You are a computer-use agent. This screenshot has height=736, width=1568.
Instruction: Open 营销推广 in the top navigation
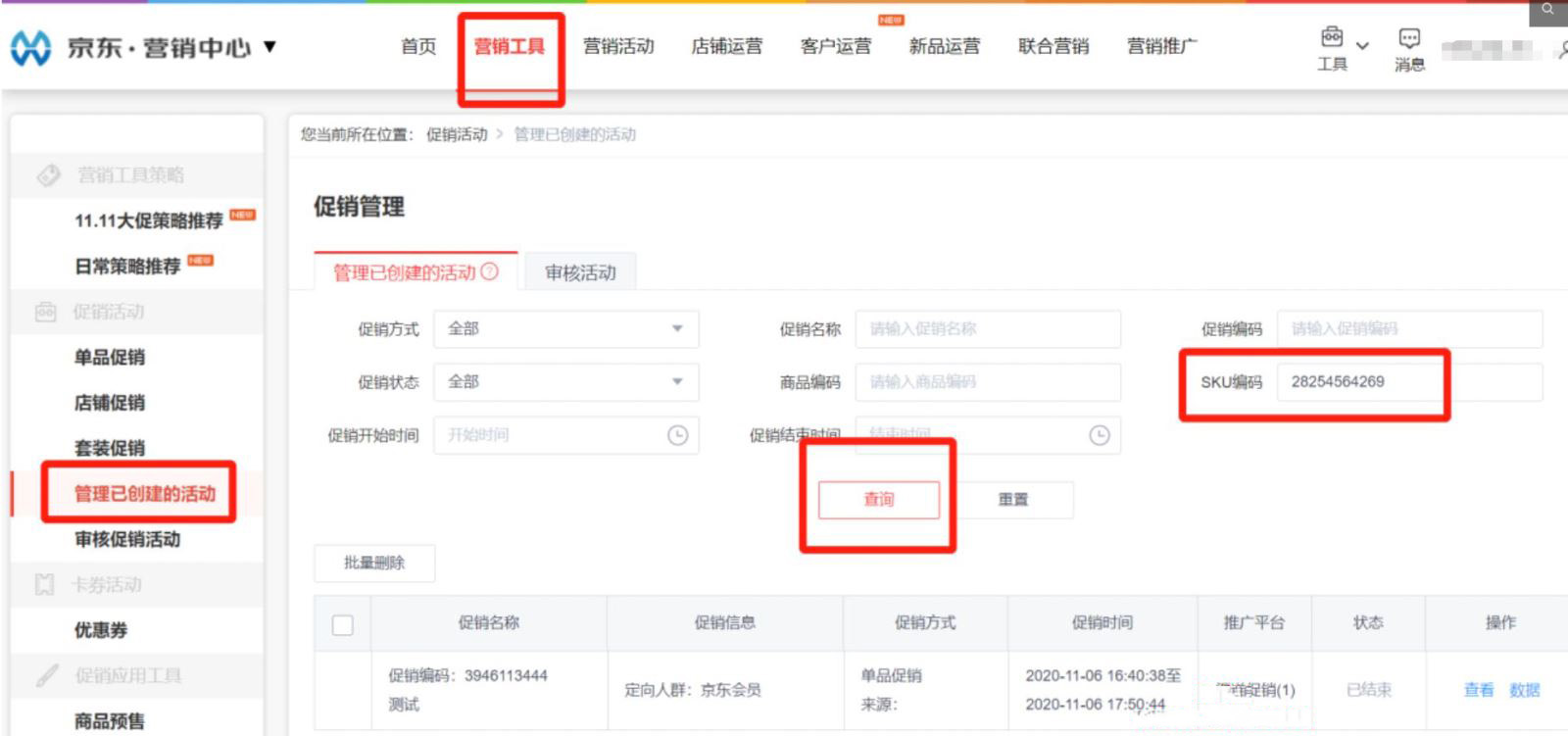(x=1162, y=46)
